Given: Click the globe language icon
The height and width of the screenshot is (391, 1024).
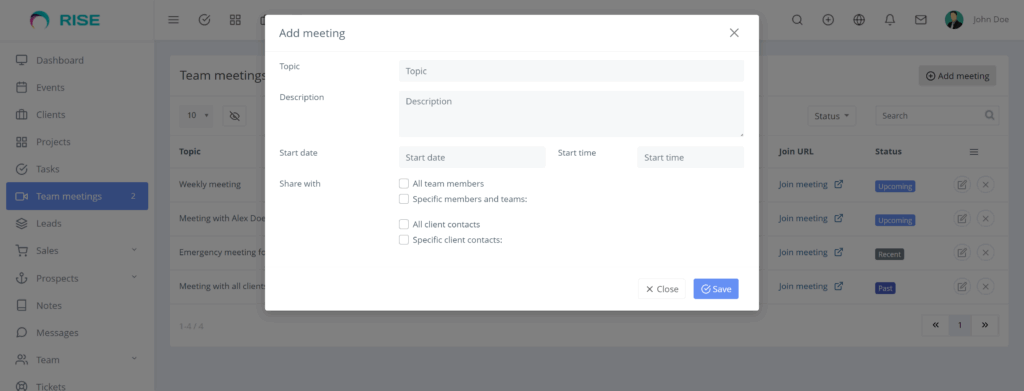Looking at the screenshot, I should point(859,20).
